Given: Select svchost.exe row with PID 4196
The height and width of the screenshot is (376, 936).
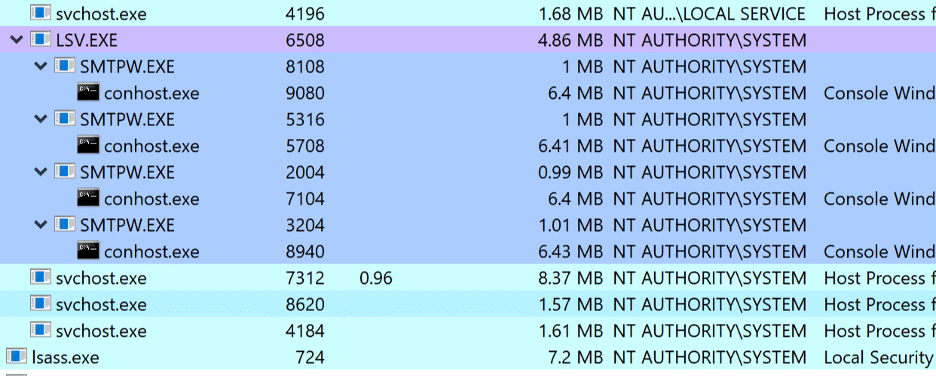Looking at the screenshot, I should 468,13.
